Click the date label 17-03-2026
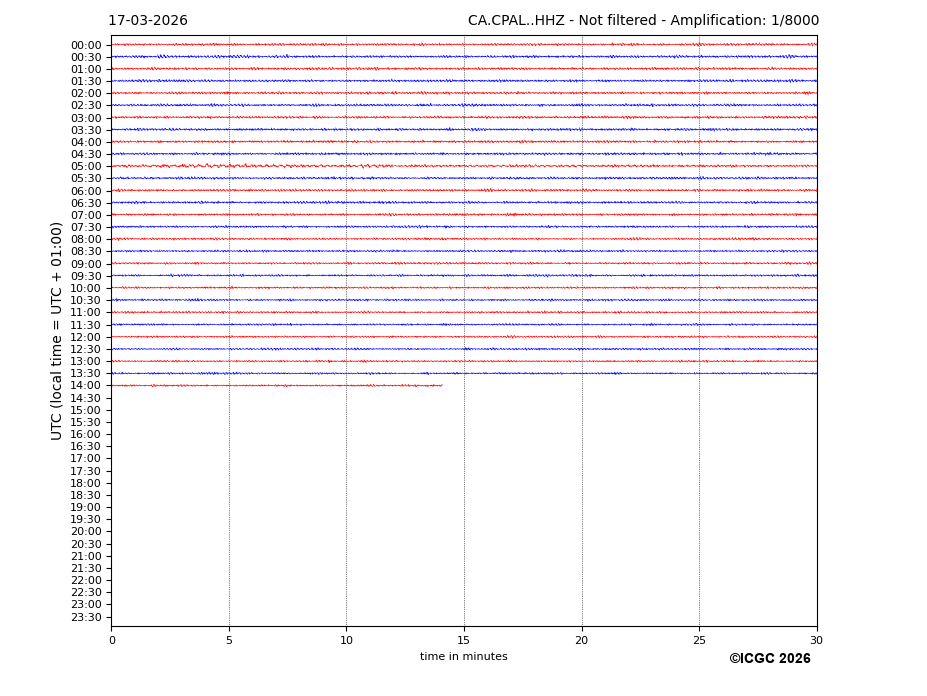 pyautogui.click(x=147, y=21)
